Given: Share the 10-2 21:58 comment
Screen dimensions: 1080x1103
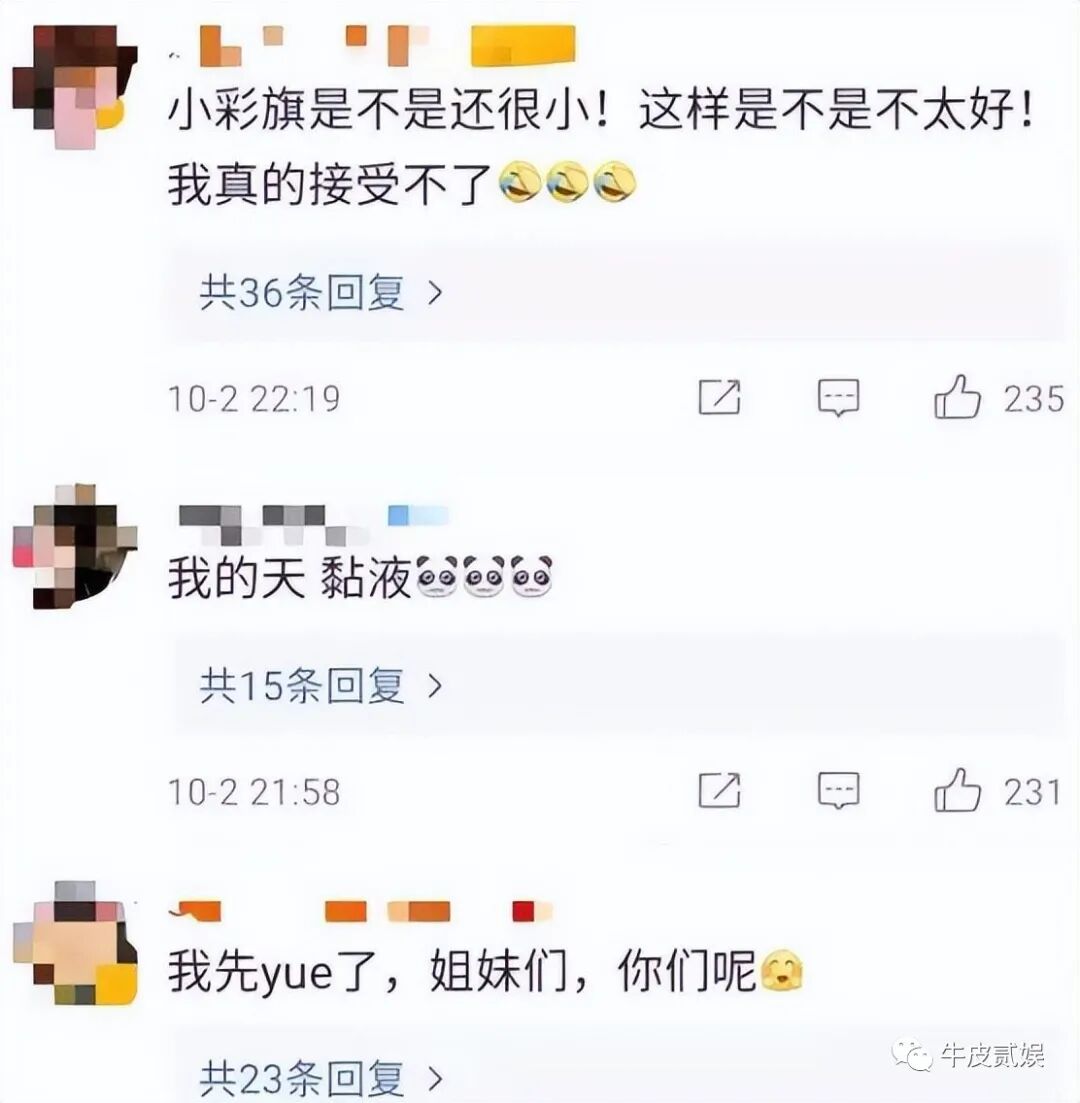Looking at the screenshot, I should point(719,789).
